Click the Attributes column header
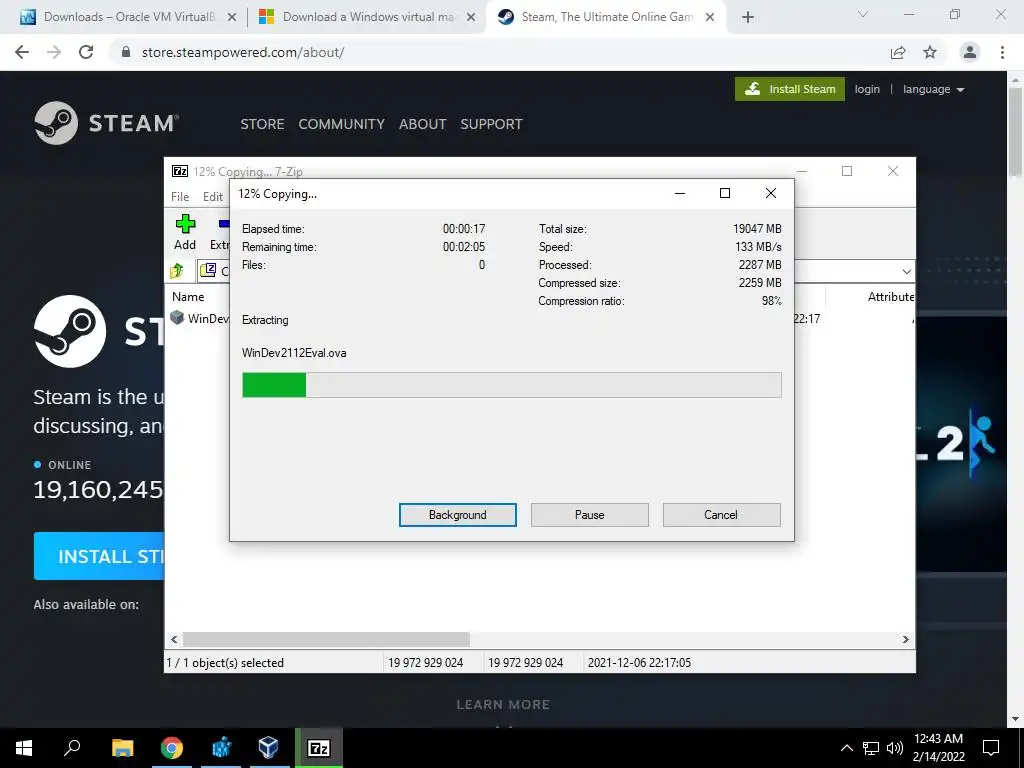Viewport: 1024px width, 768px height. coord(890,296)
